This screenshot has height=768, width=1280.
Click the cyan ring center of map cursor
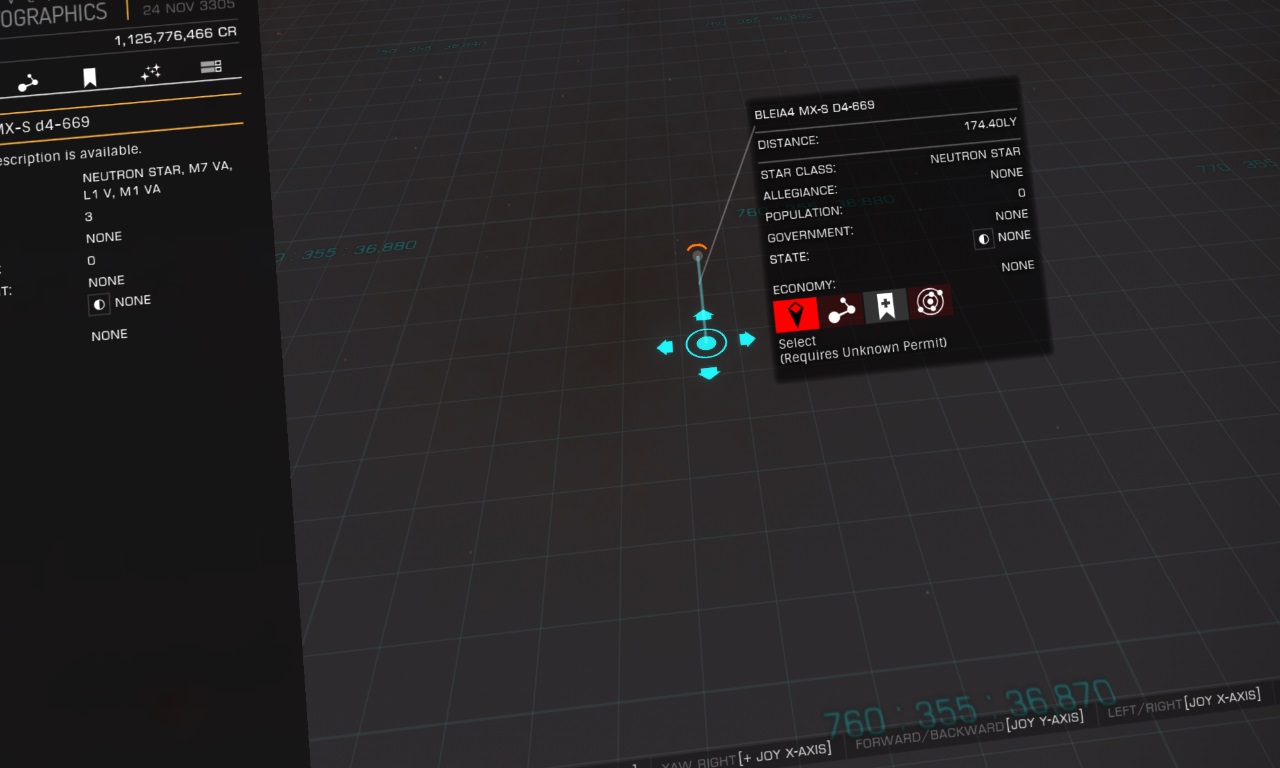point(706,344)
